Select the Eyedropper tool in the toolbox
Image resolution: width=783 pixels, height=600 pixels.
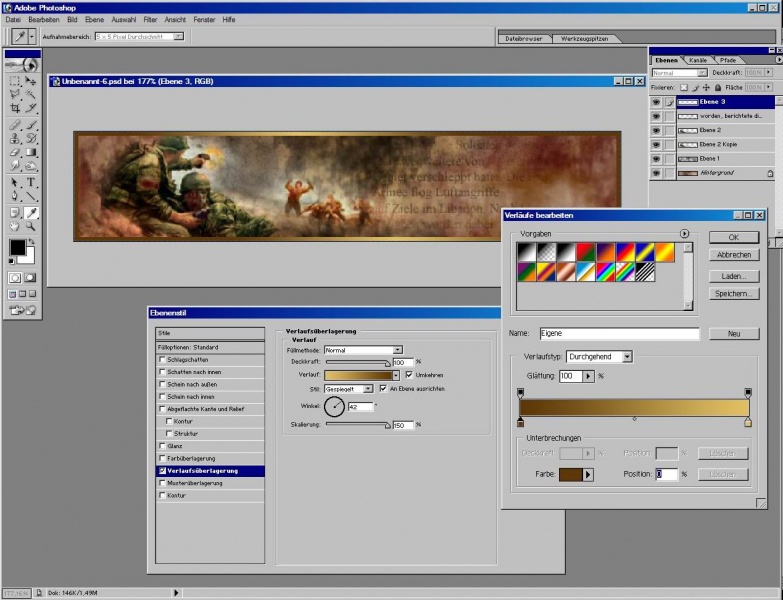tap(31, 213)
